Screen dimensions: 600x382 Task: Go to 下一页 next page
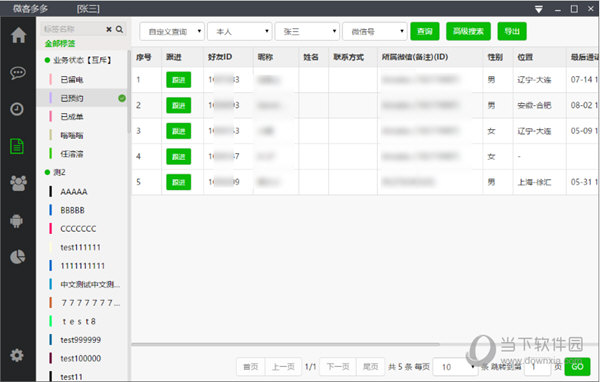click(338, 367)
